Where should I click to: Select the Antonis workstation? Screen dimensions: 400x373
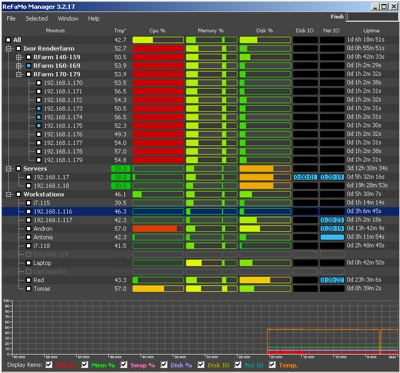pyautogui.click(x=200, y=237)
